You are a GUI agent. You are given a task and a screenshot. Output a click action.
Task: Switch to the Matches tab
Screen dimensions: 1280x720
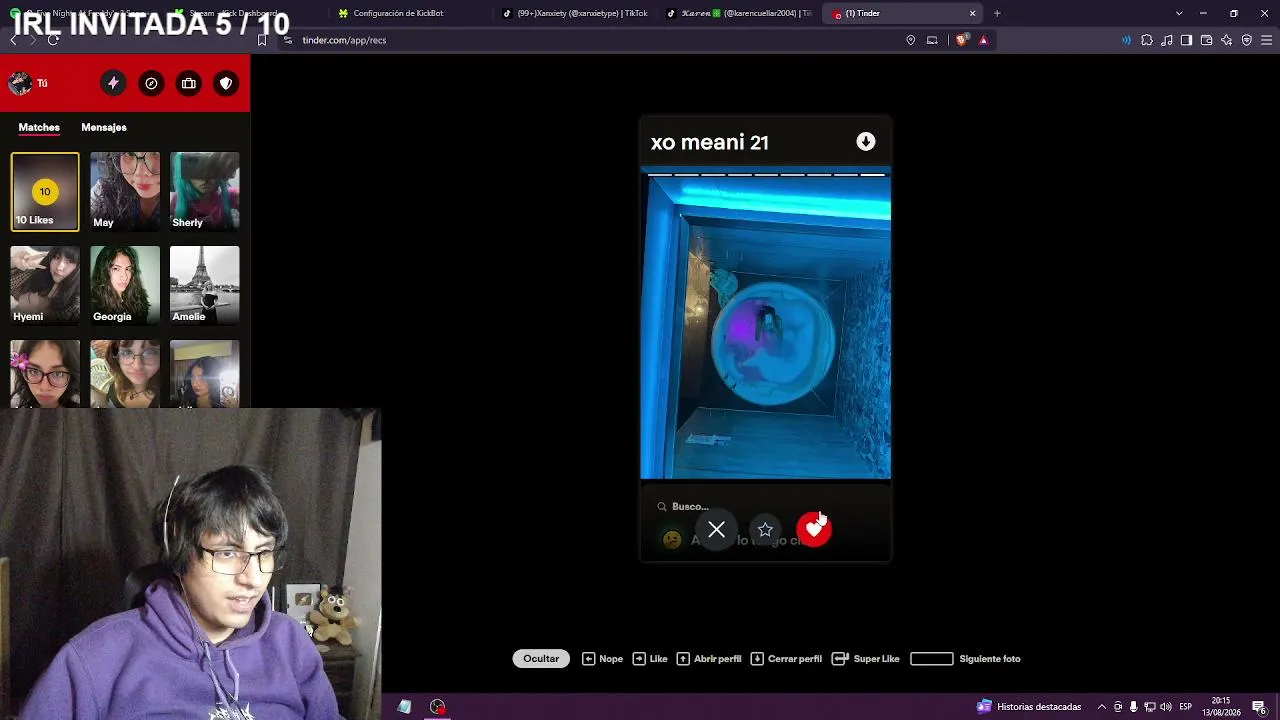click(39, 127)
